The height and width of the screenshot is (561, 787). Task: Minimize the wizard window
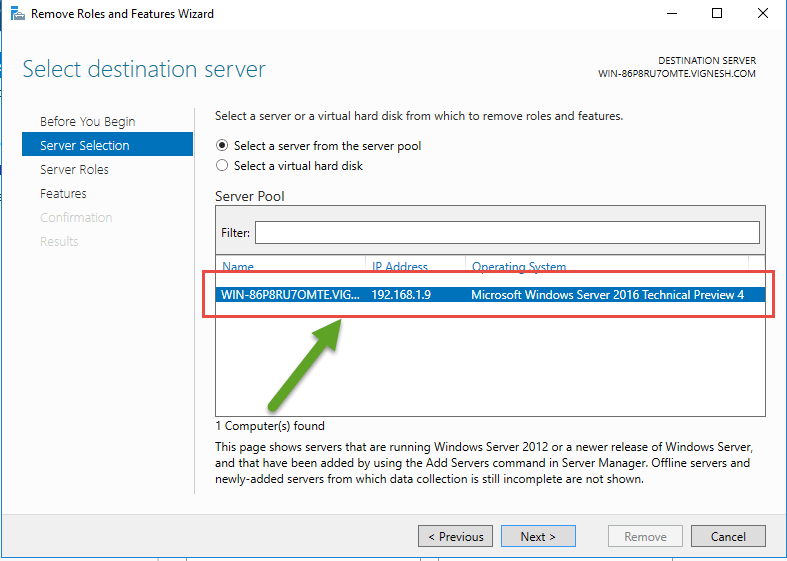671,14
